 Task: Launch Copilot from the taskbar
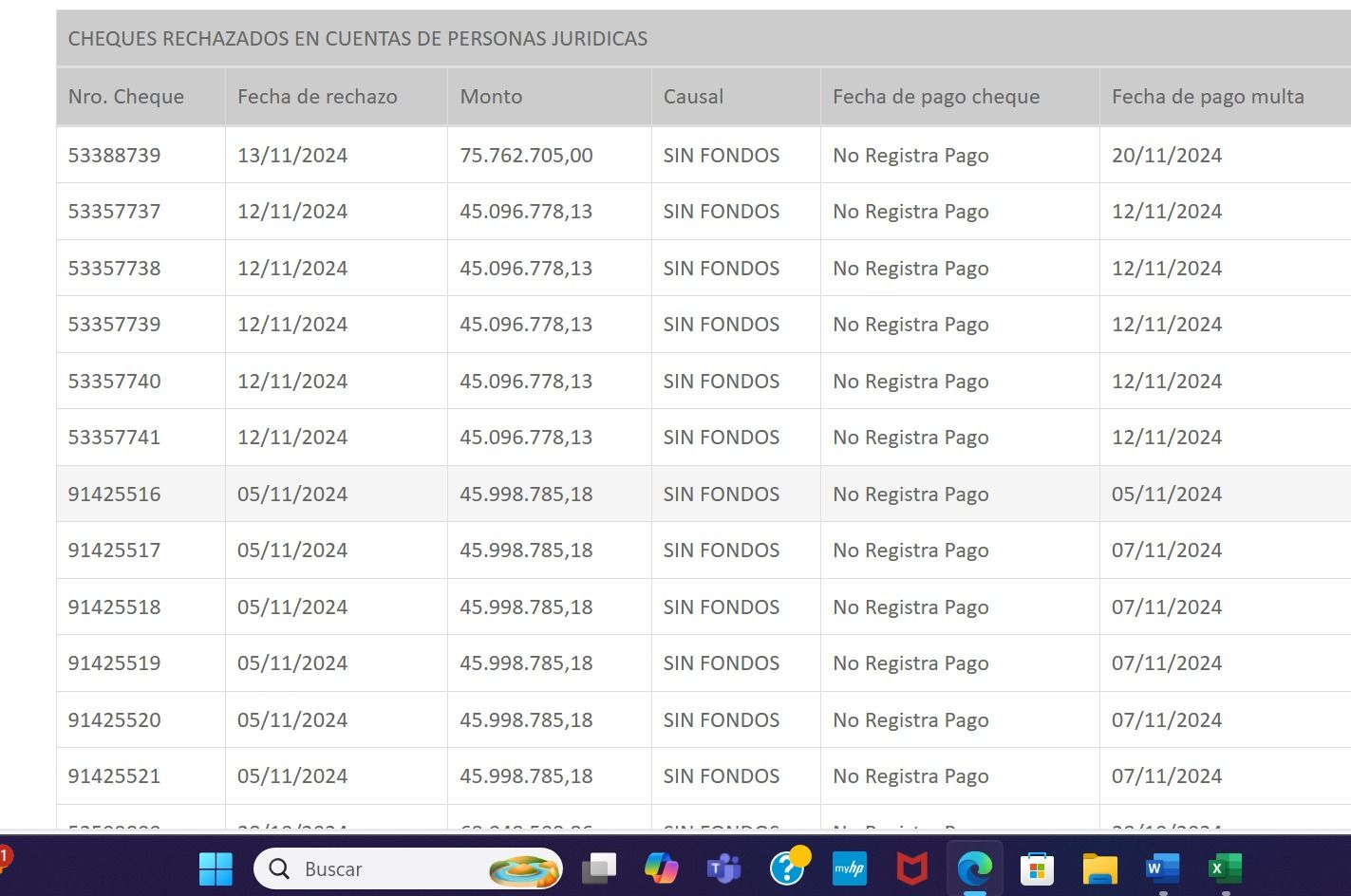(661, 868)
